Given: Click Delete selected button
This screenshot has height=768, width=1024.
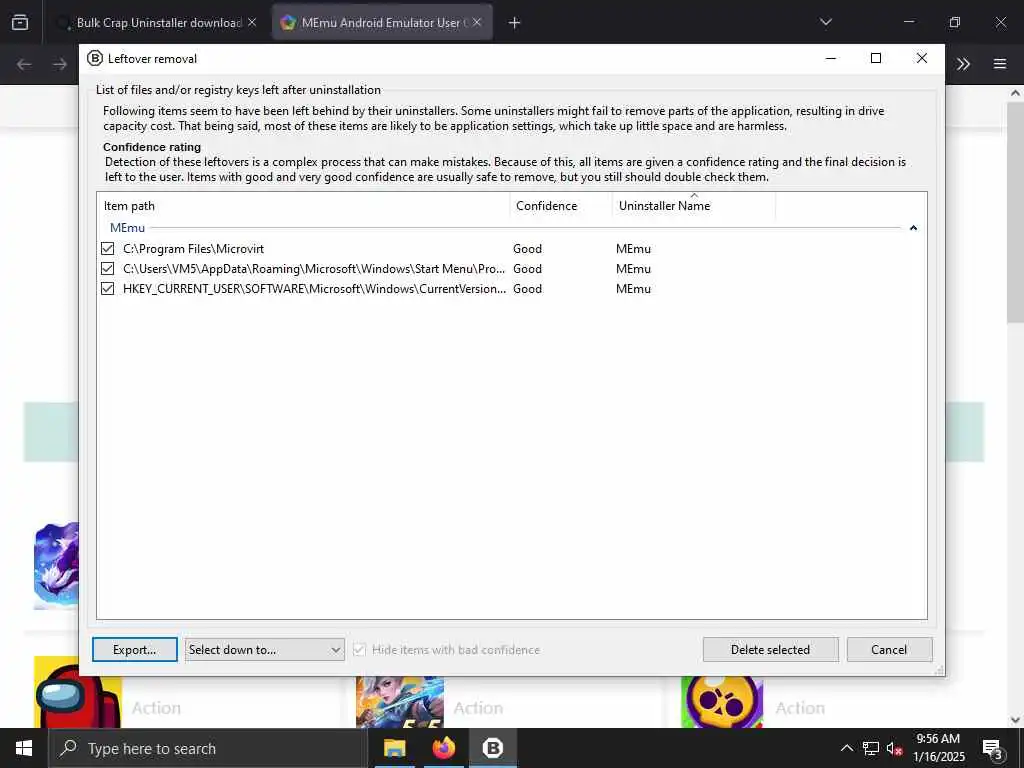Looking at the screenshot, I should [771, 650].
